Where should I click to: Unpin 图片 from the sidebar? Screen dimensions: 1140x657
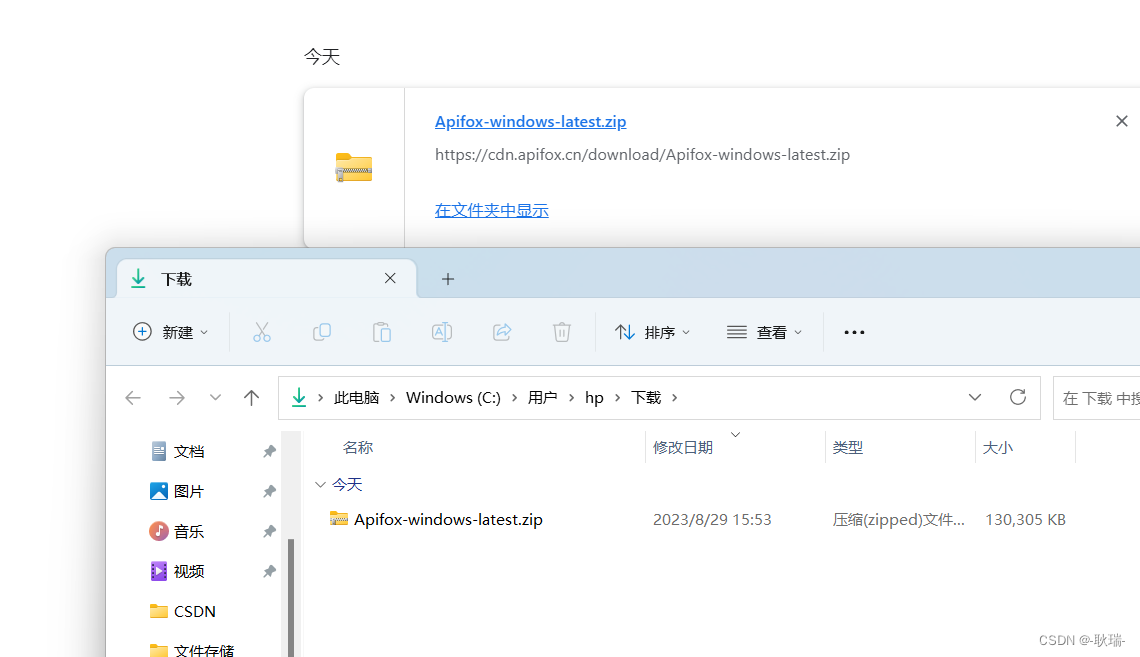click(x=268, y=490)
